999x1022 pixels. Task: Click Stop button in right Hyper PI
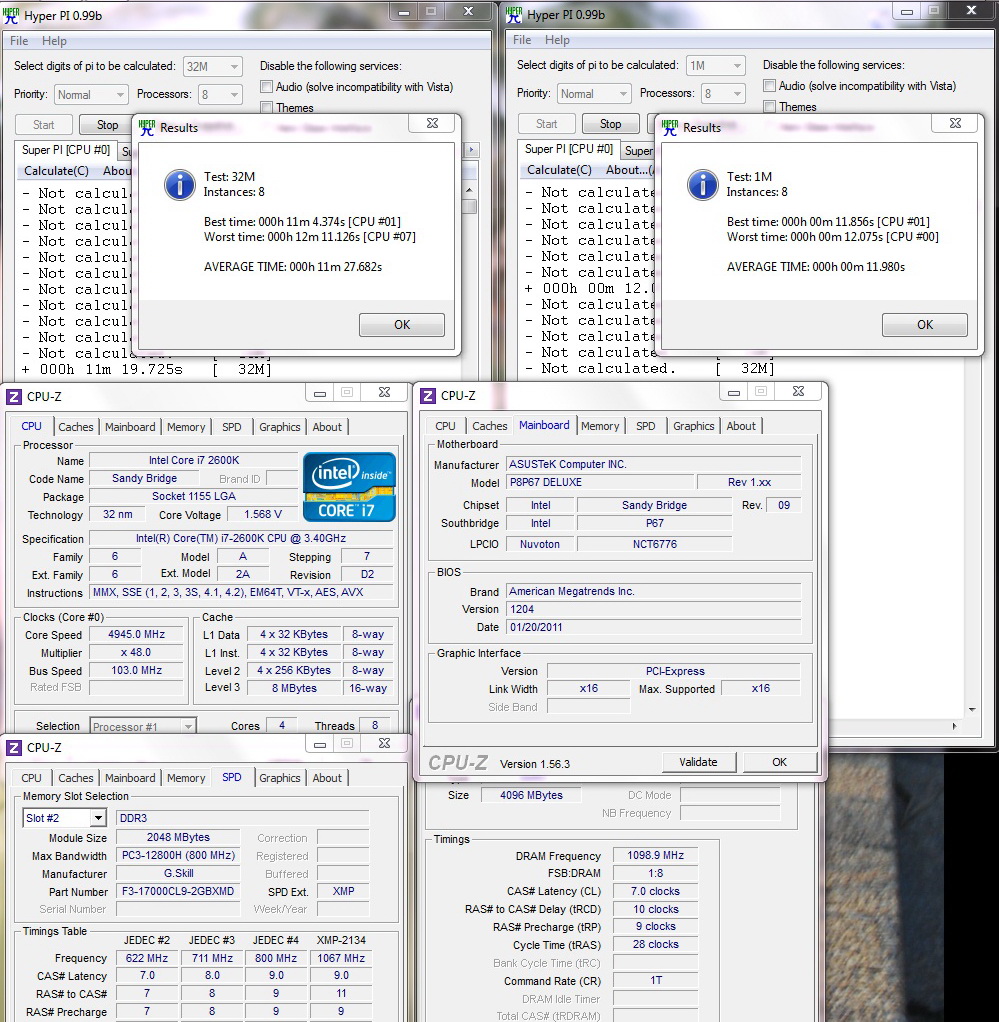610,124
